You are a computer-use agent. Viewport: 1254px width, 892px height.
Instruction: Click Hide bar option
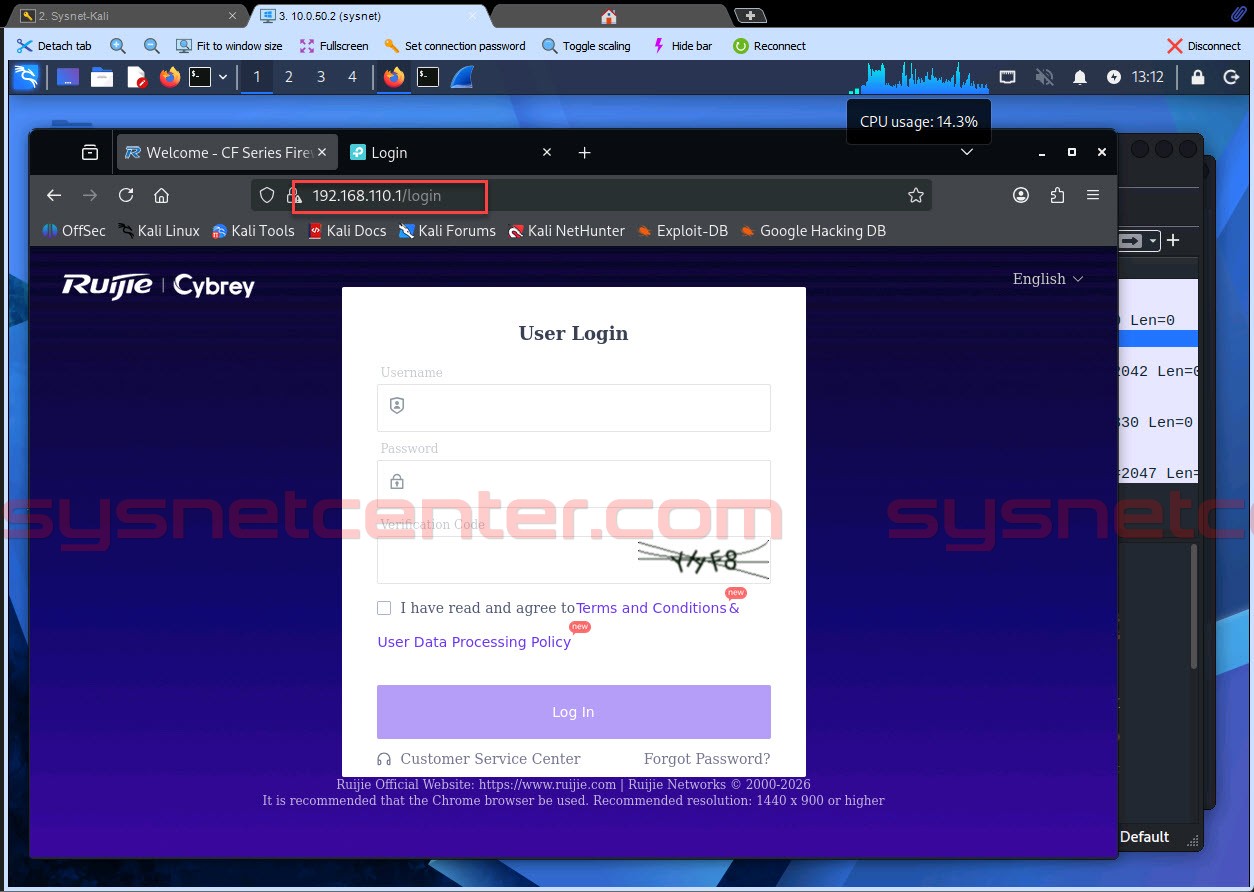681,46
